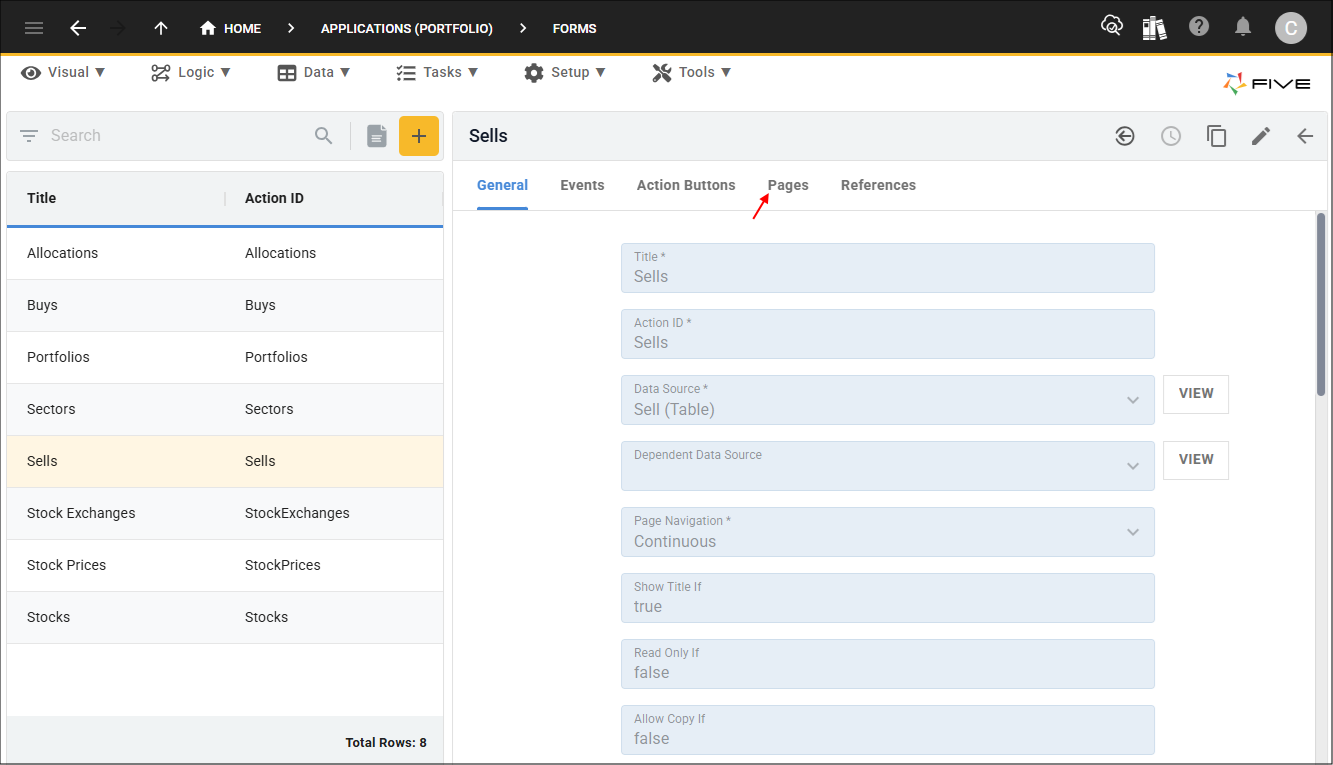Close the Sells form with back arrow

tap(1305, 136)
